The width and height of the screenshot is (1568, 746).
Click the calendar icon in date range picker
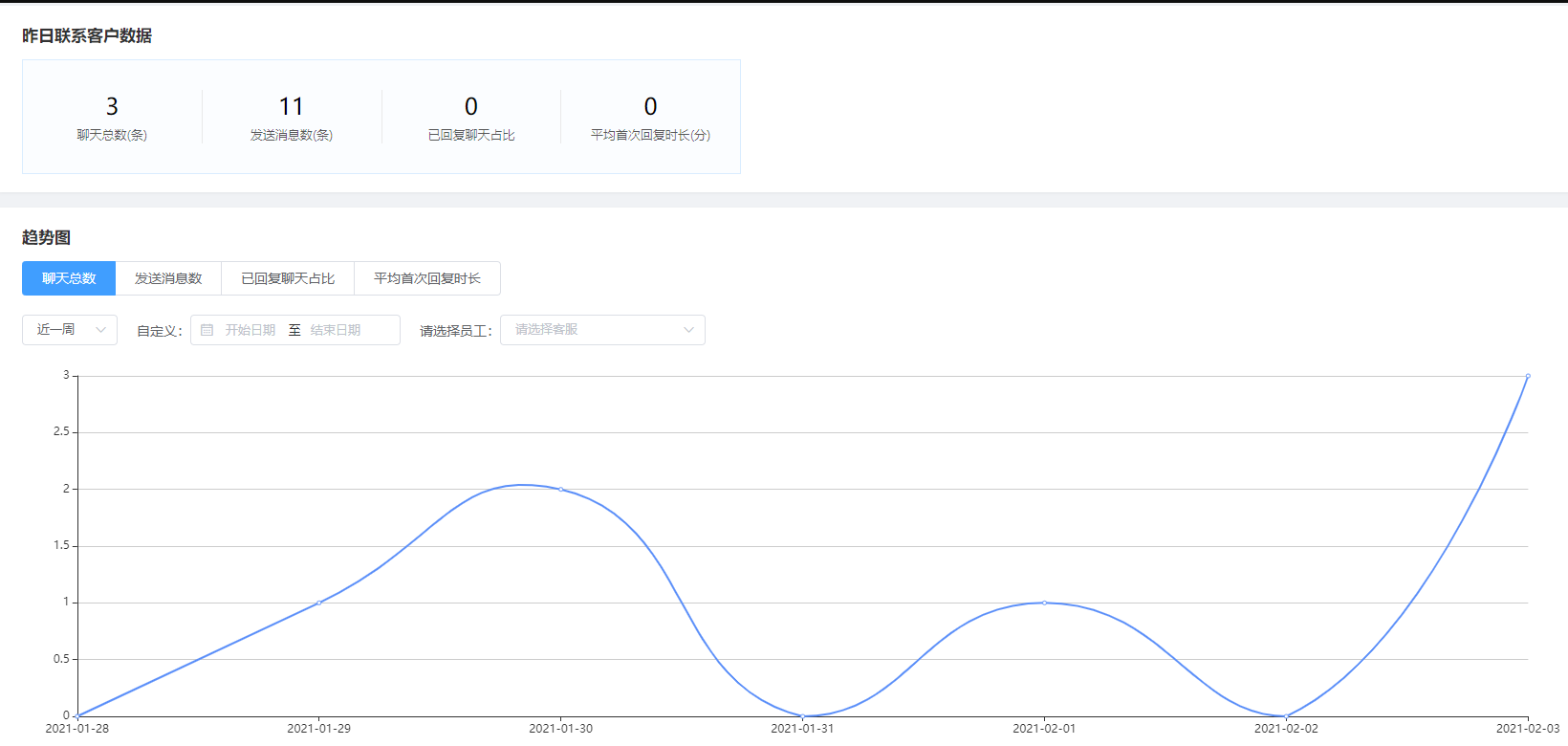coord(207,330)
